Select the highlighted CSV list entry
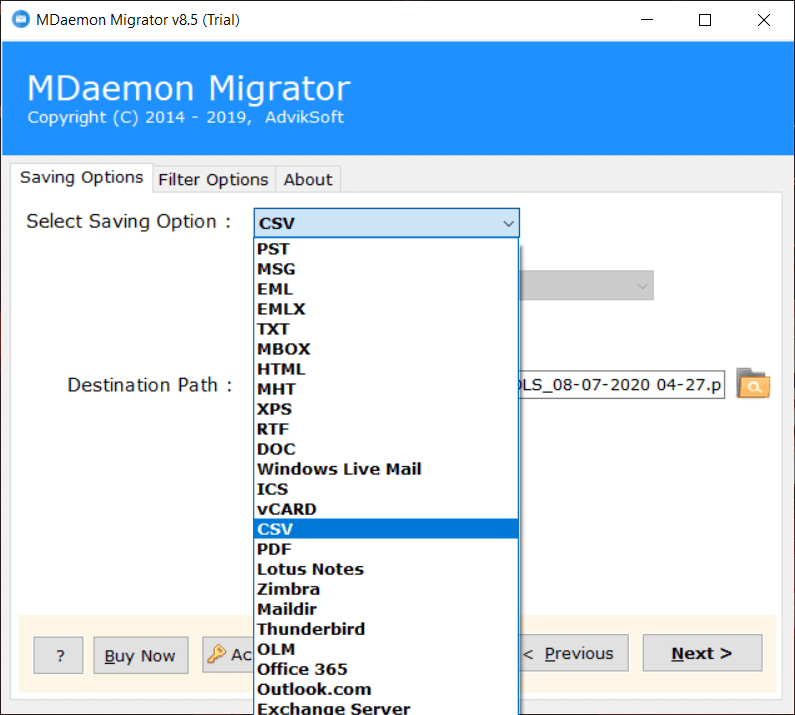Image resolution: width=795 pixels, height=715 pixels. [x=386, y=529]
